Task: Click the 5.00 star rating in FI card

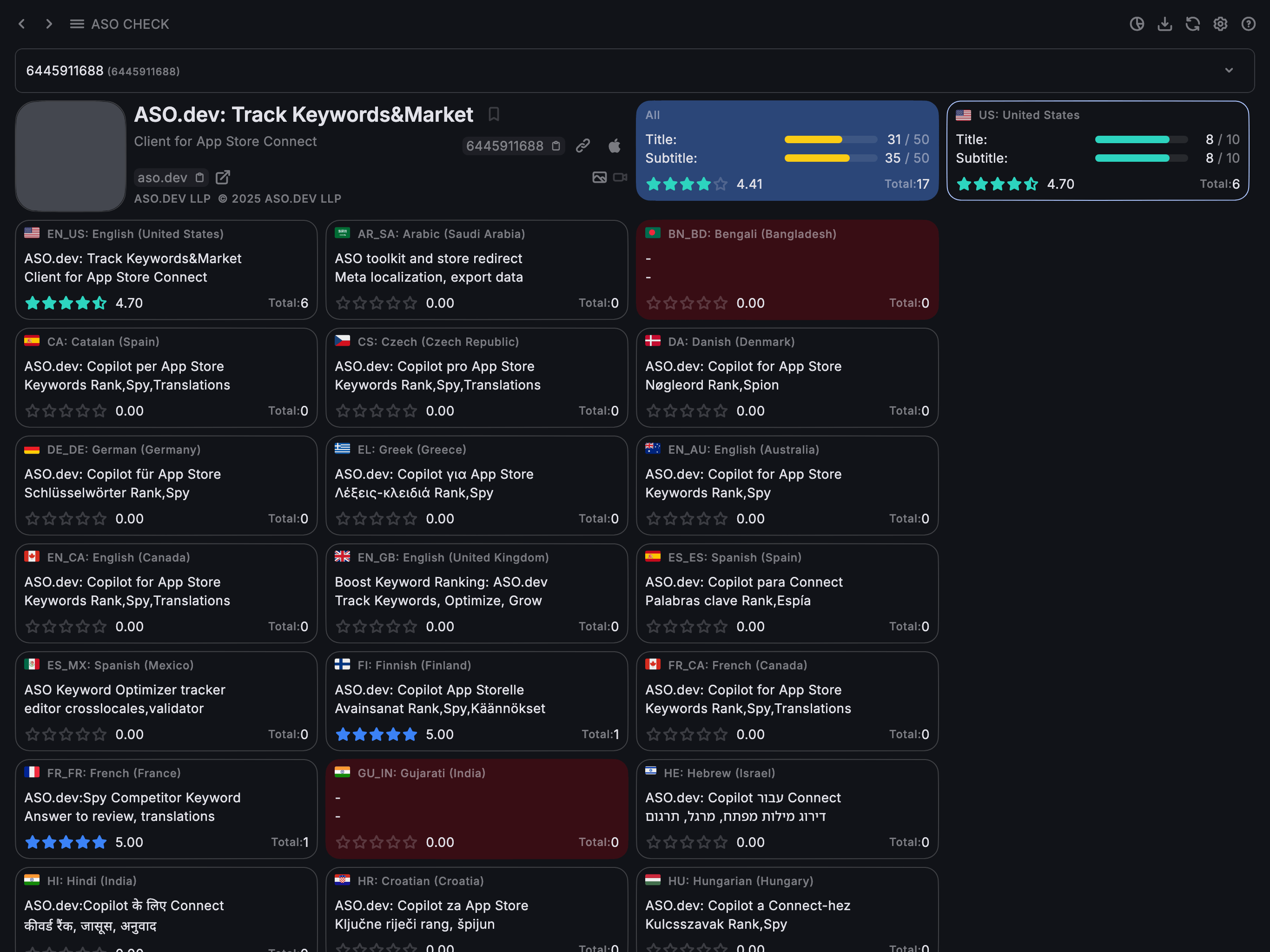Action: click(377, 734)
